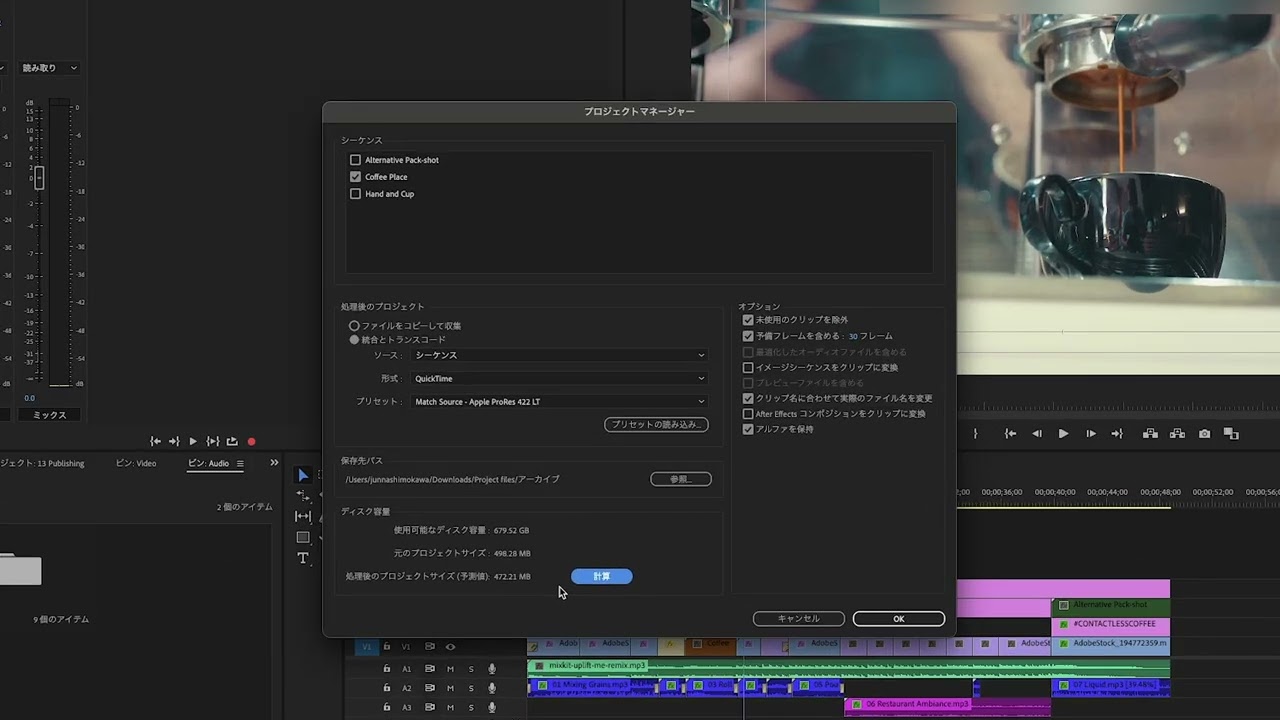Image resolution: width=1280 pixels, height=720 pixels.
Task: Solo audio track A1
Action: click(471, 669)
